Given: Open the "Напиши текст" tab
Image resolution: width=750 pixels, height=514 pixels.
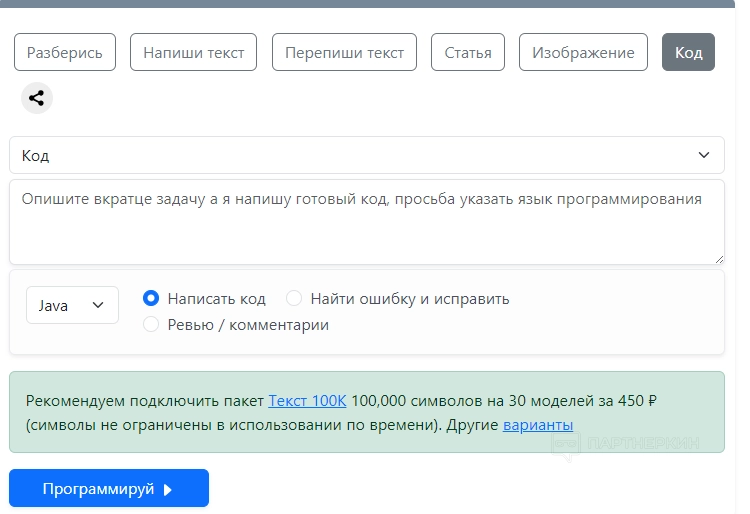Looking at the screenshot, I should point(194,52).
